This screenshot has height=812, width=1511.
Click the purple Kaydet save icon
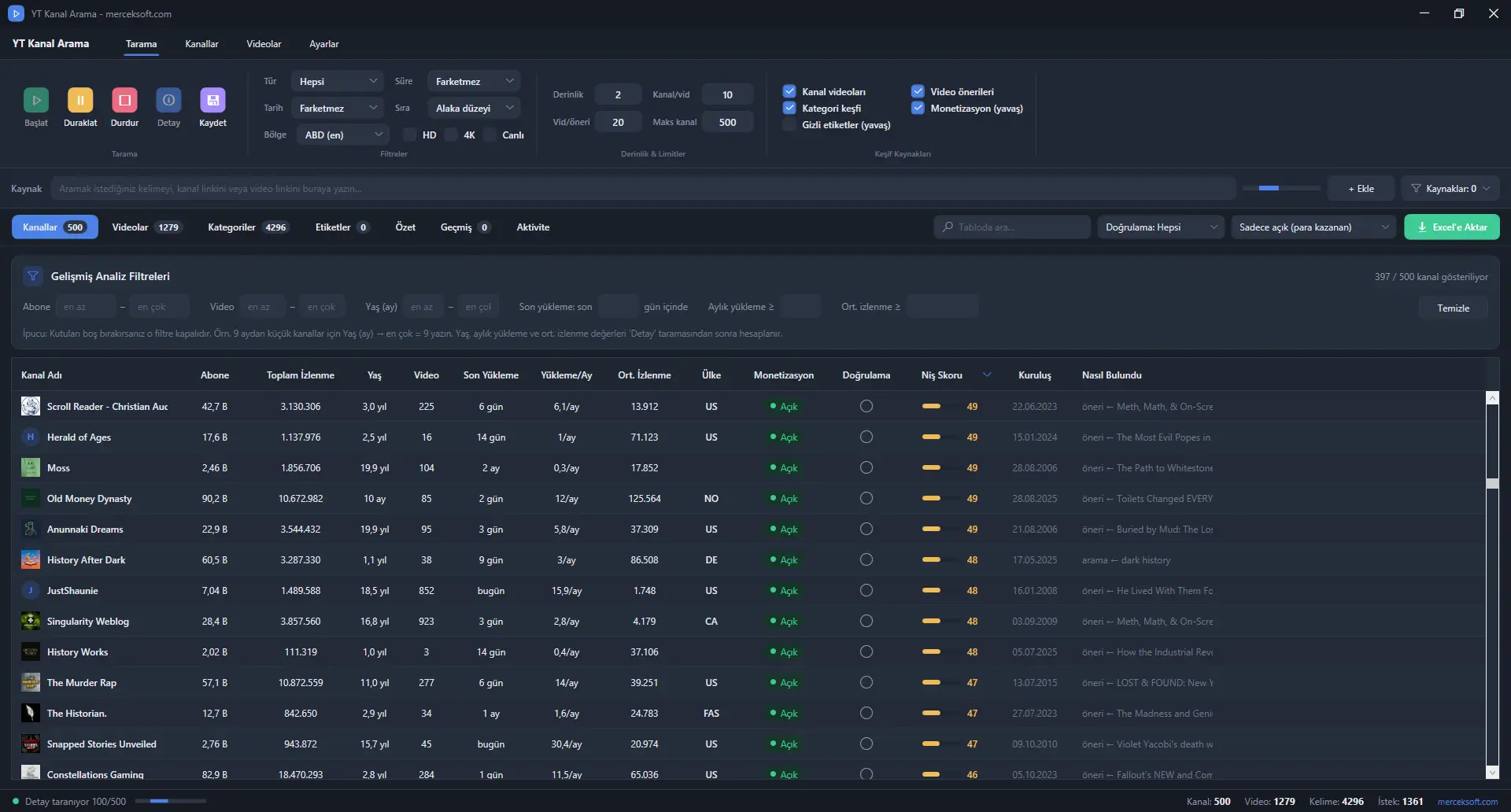[x=212, y=100]
